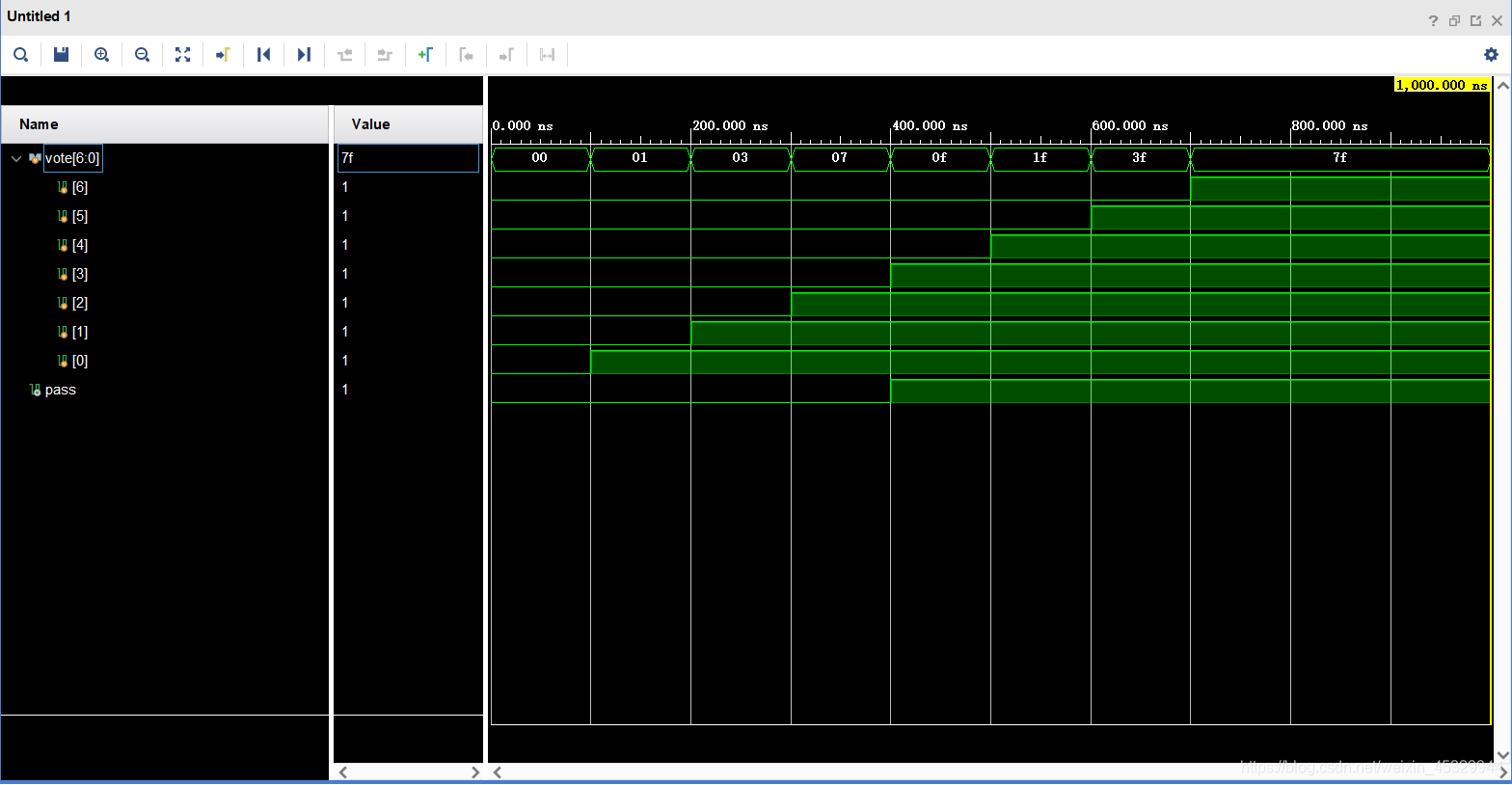Viewport: 1512px width, 785px height.
Task: Click the 07 bus segment
Action: click(x=840, y=158)
